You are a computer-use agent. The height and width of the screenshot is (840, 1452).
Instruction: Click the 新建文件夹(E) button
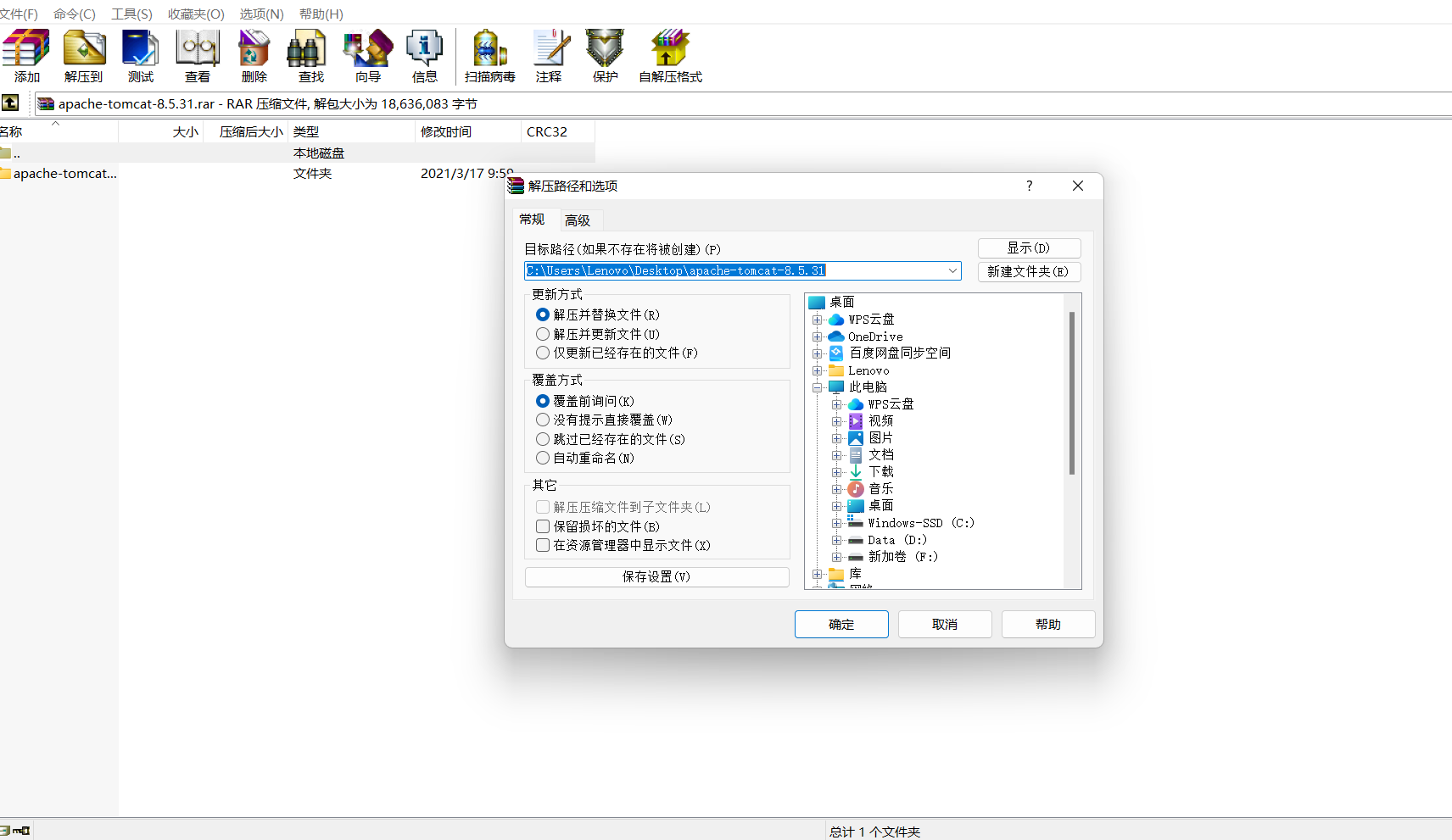click(1029, 271)
